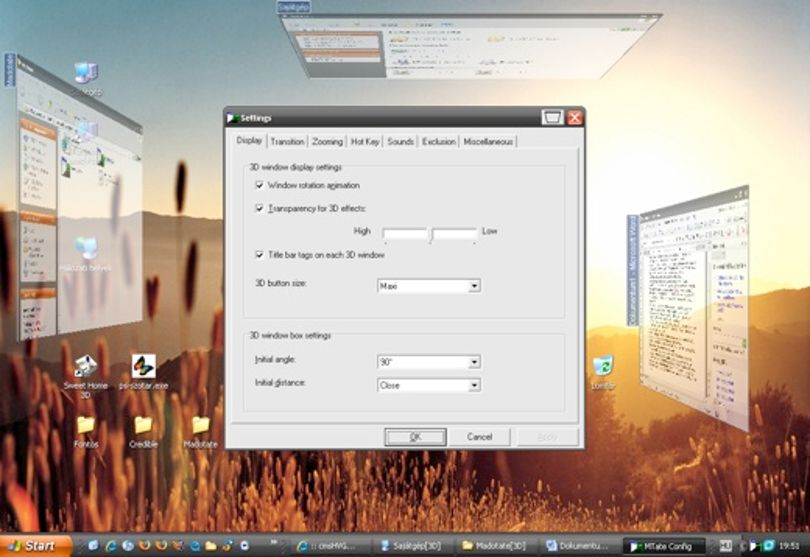This screenshot has height=557, width=810.
Task: Switch to the Transition tab
Action: 287,142
